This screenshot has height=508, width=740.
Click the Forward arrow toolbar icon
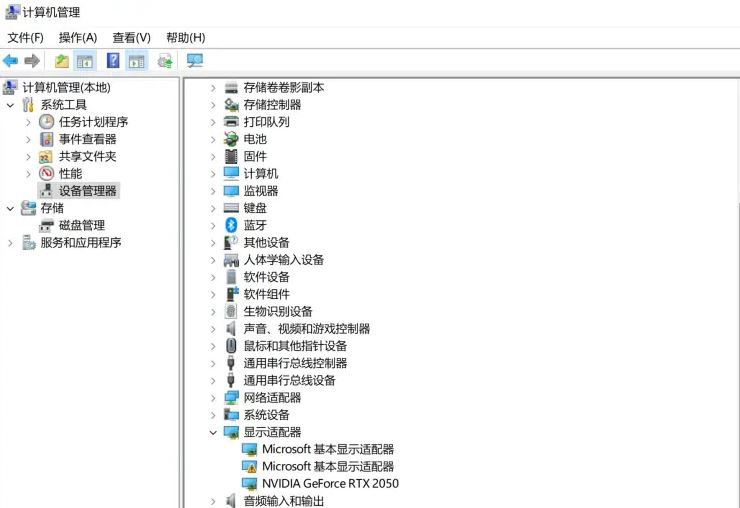coord(32,61)
